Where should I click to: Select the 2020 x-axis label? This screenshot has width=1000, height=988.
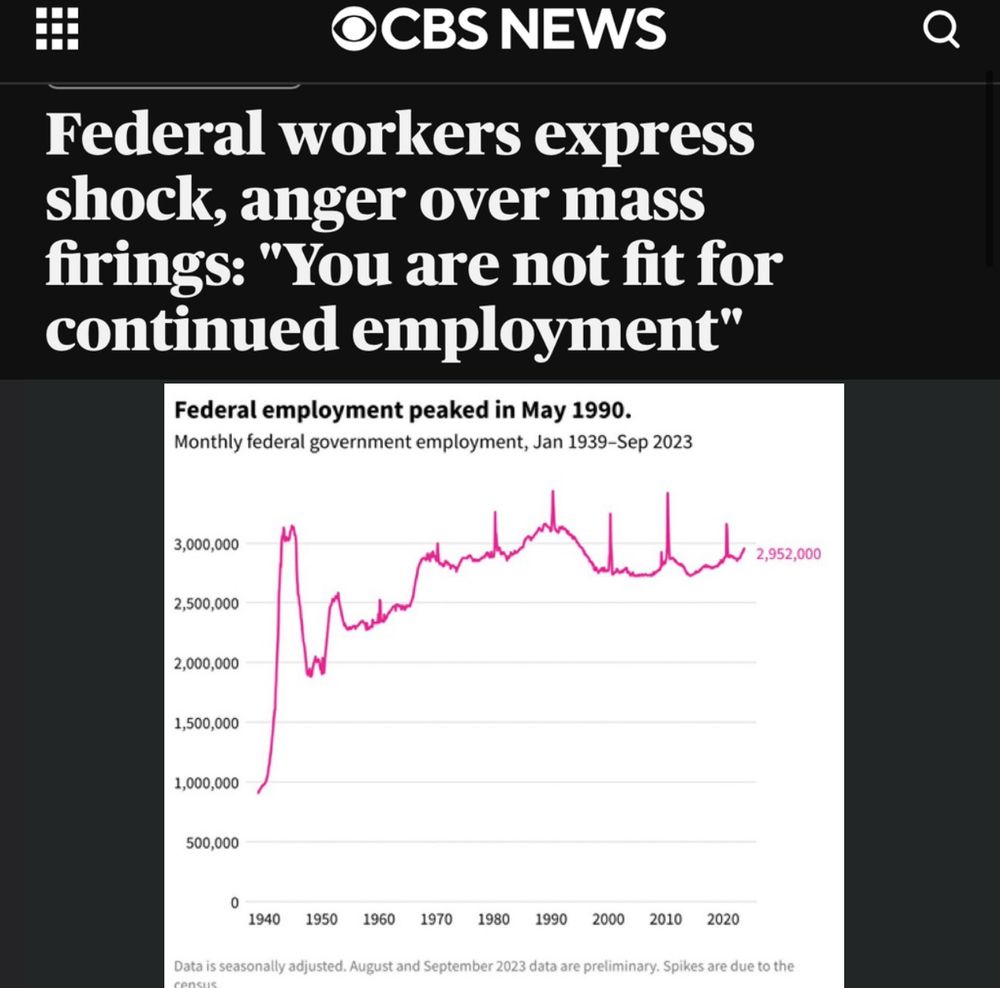pyautogui.click(x=723, y=919)
